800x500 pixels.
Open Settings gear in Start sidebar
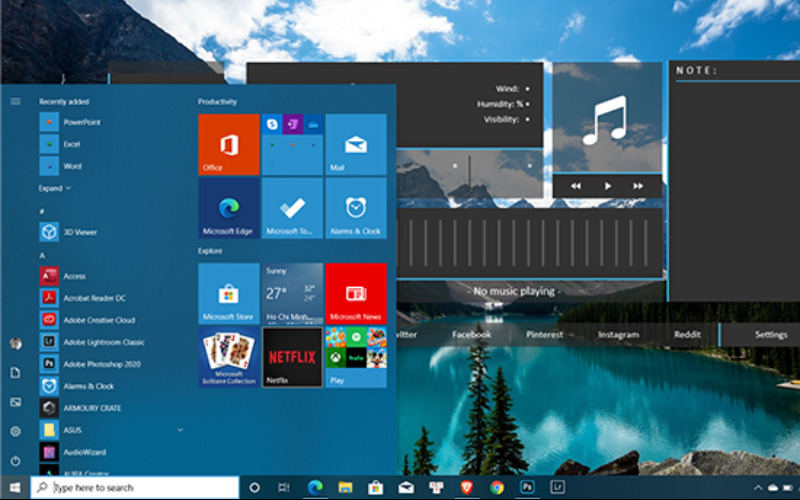coord(15,432)
